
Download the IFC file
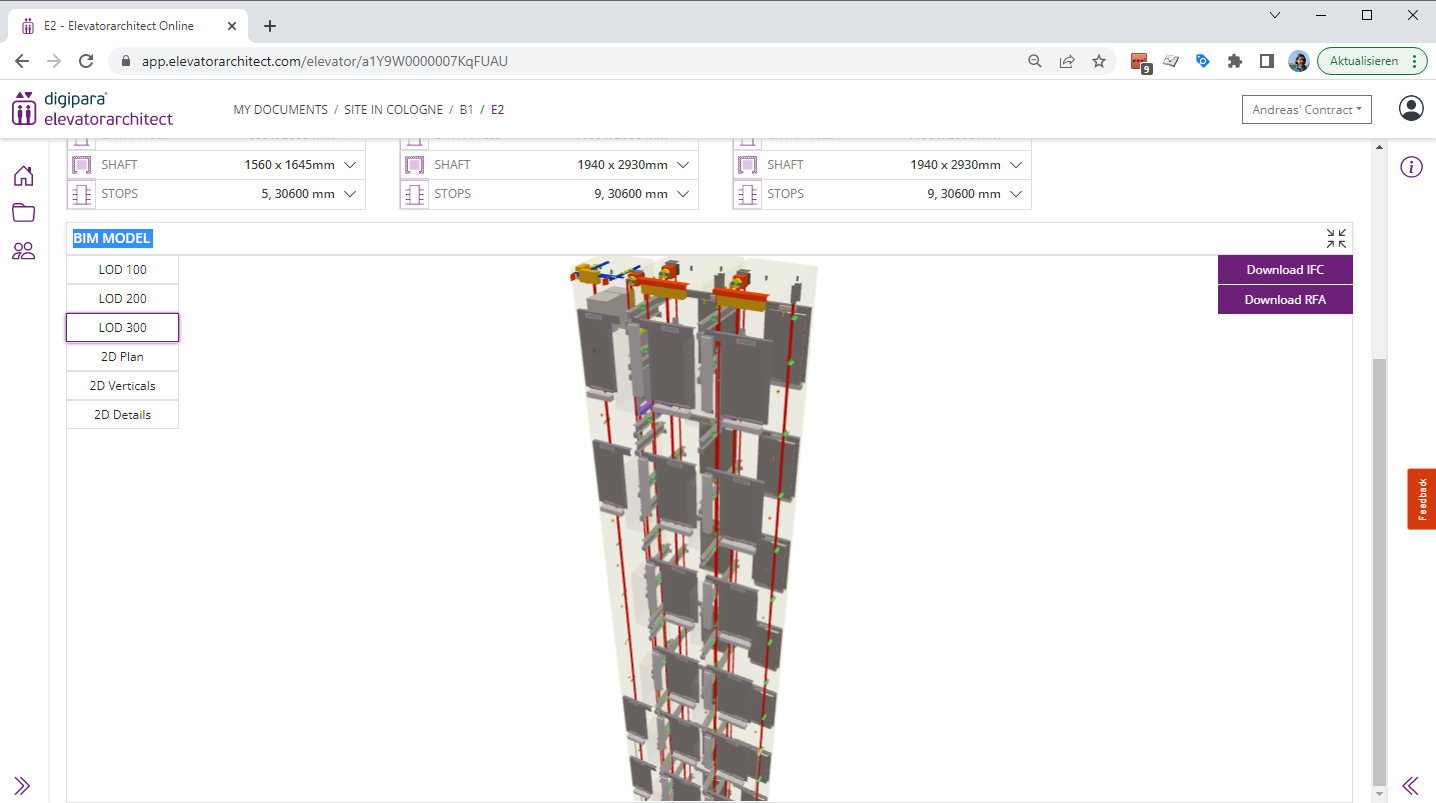tap(1284, 269)
